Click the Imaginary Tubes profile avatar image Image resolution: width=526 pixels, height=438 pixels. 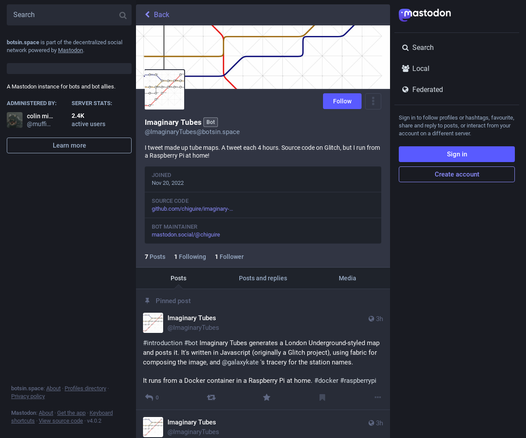(164, 90)
